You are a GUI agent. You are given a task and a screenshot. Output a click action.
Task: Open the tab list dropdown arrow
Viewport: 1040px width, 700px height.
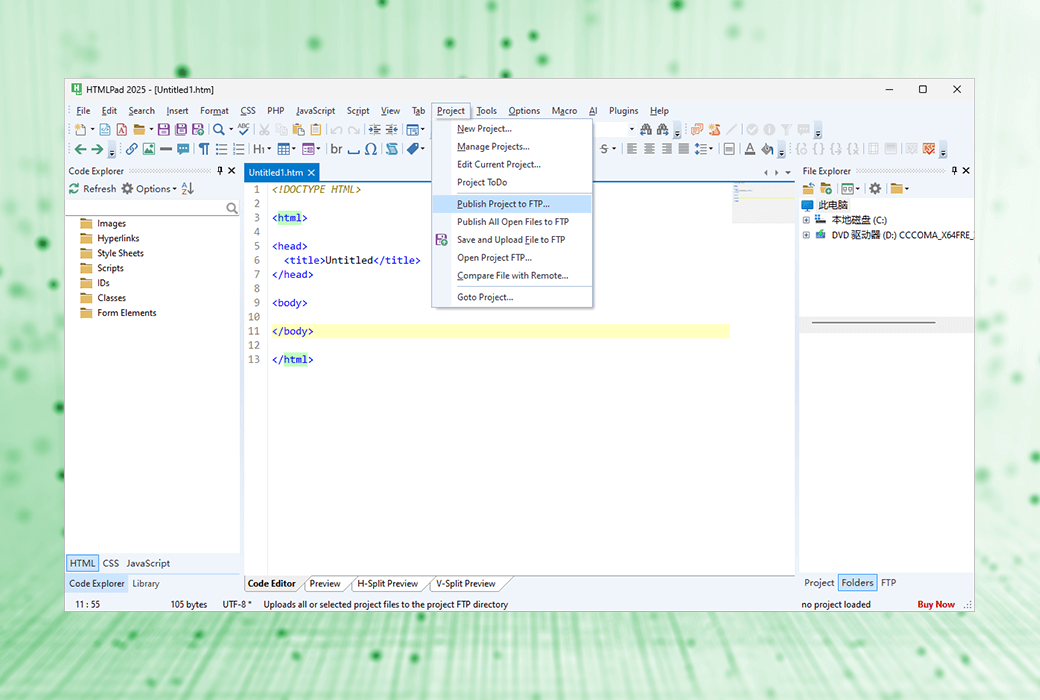click(x=788, y=173)
